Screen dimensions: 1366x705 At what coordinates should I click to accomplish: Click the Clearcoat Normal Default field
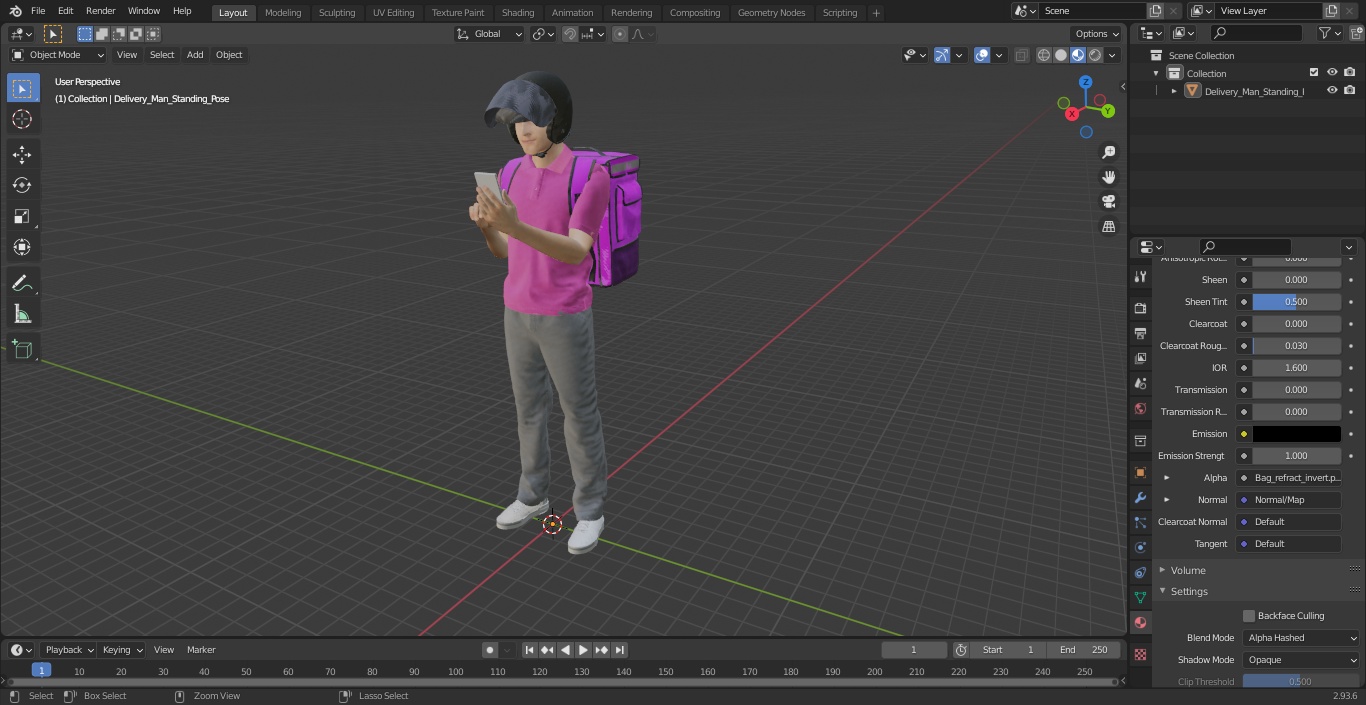pyautogui.click(x=1289, y=522)
